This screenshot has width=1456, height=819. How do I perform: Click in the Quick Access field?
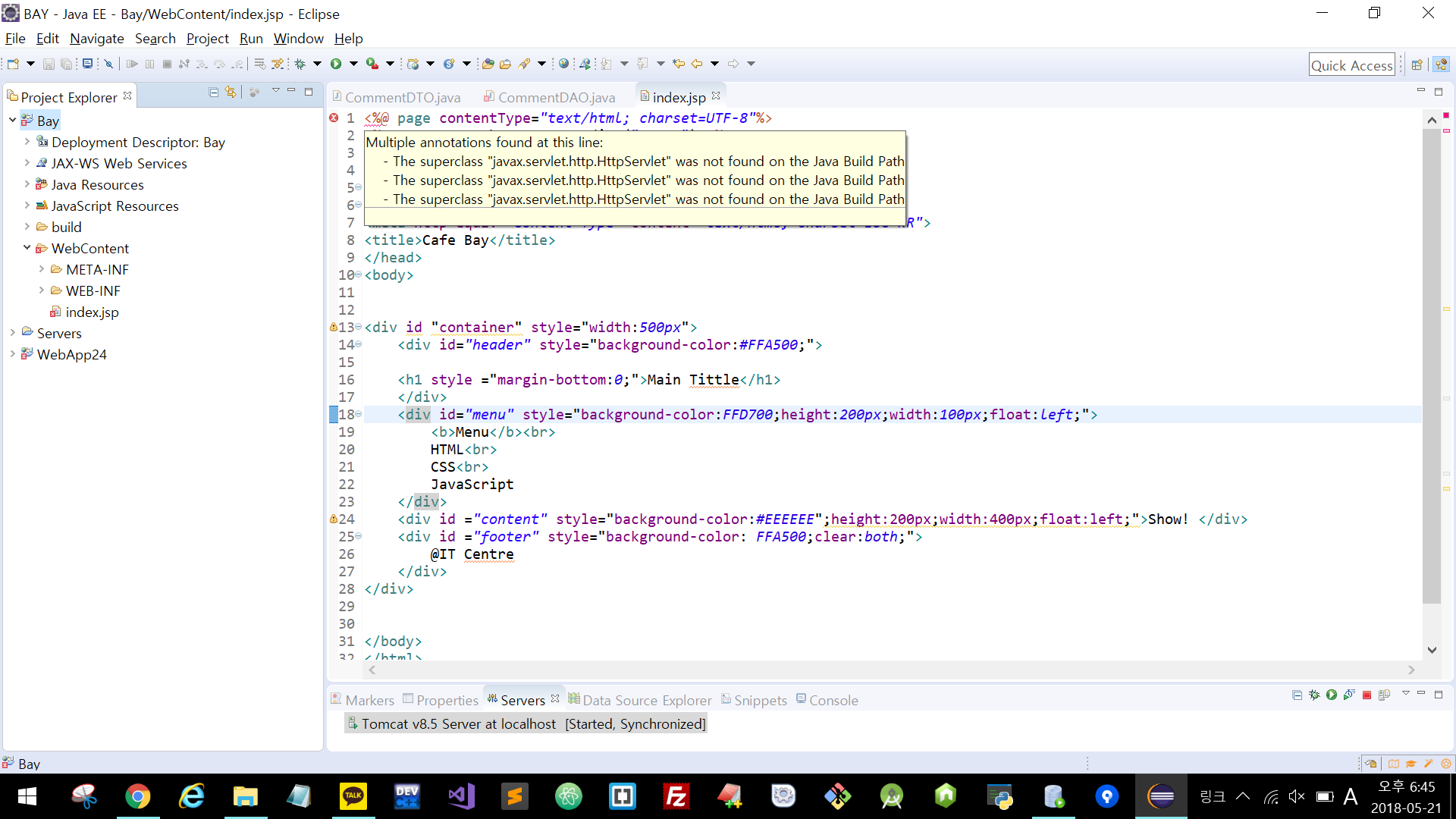click(x=1351, y=65)
